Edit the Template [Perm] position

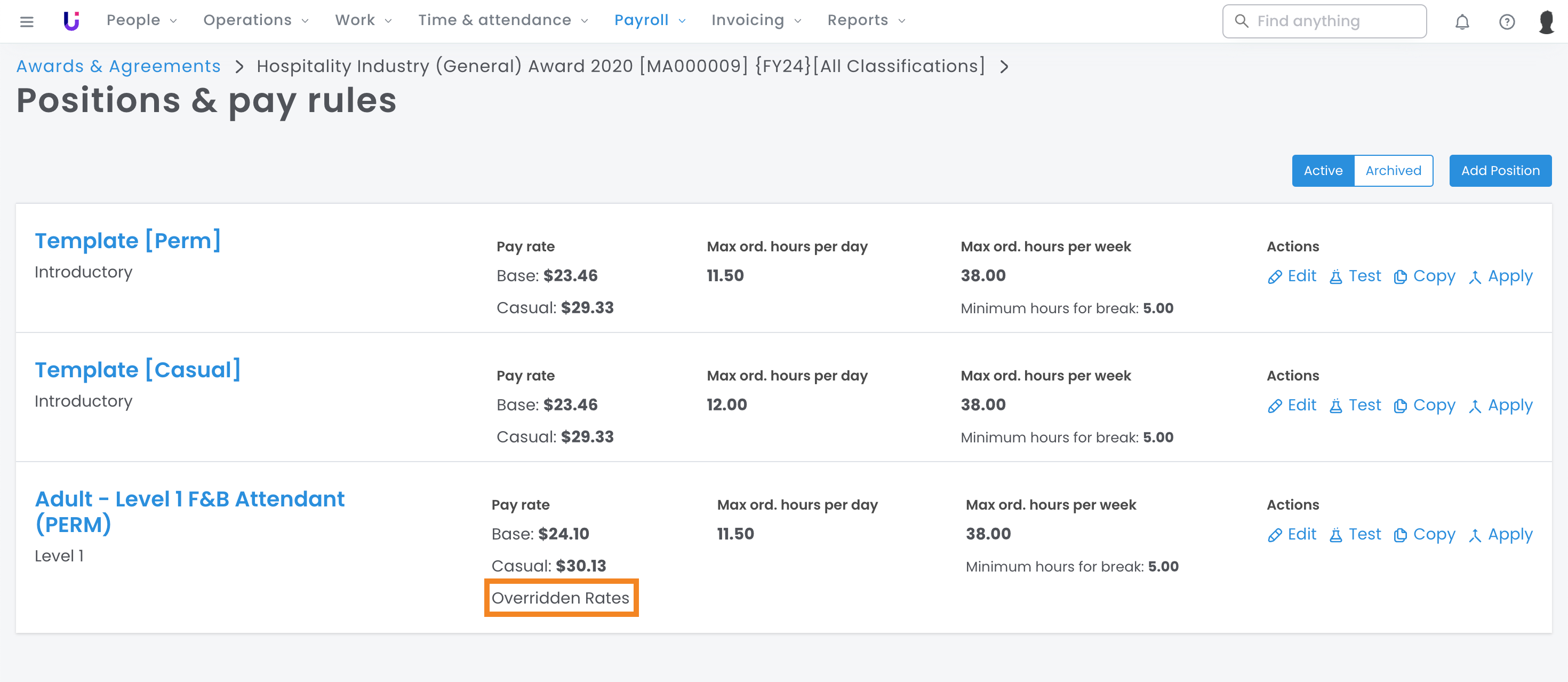1292,276
